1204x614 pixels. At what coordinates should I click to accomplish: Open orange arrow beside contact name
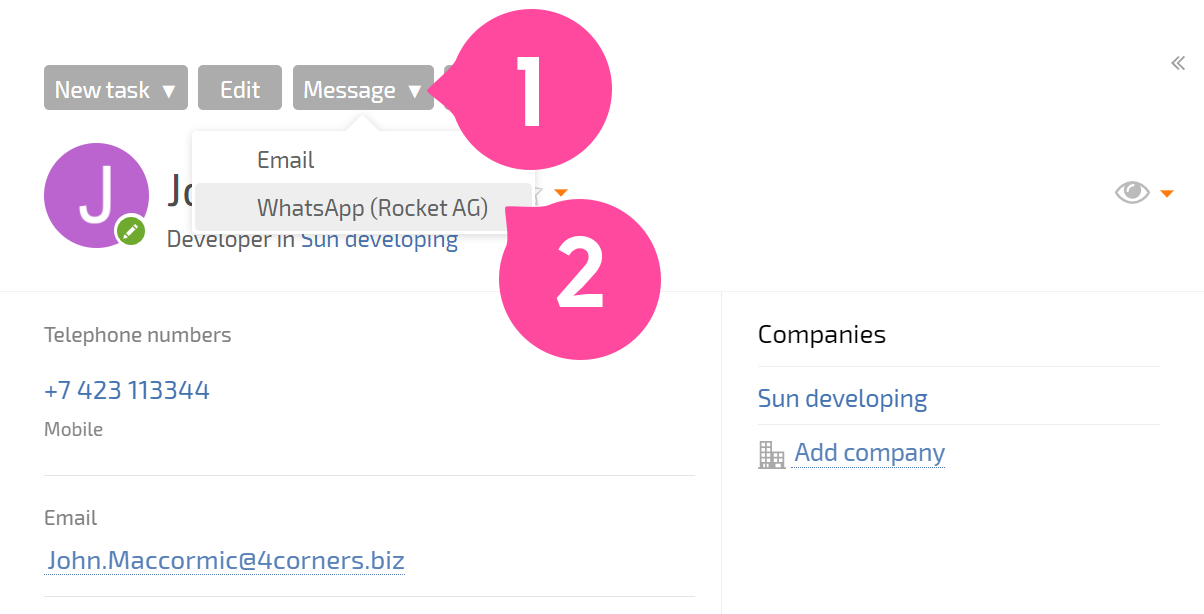[x=561, y=192]
